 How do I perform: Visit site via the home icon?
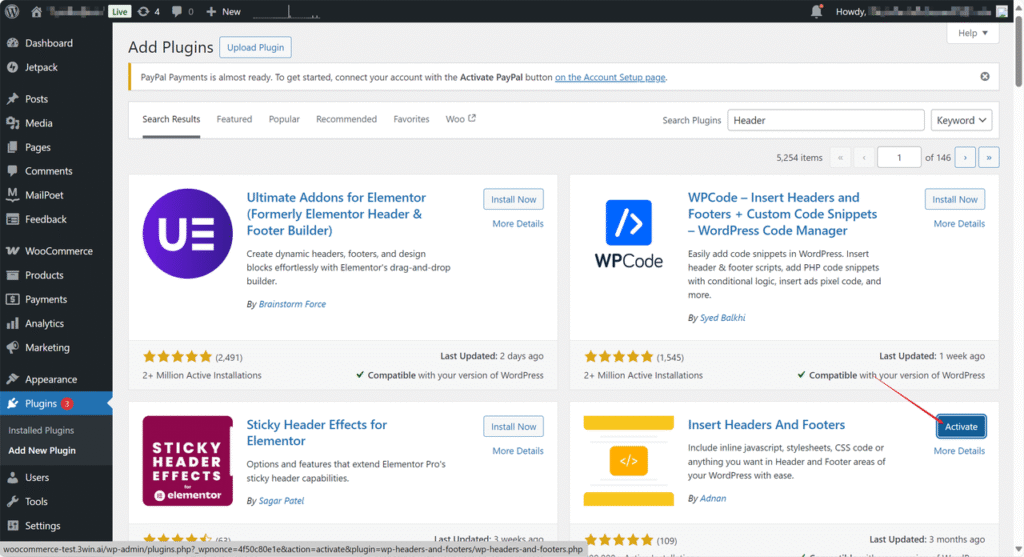tap(37, 12)
